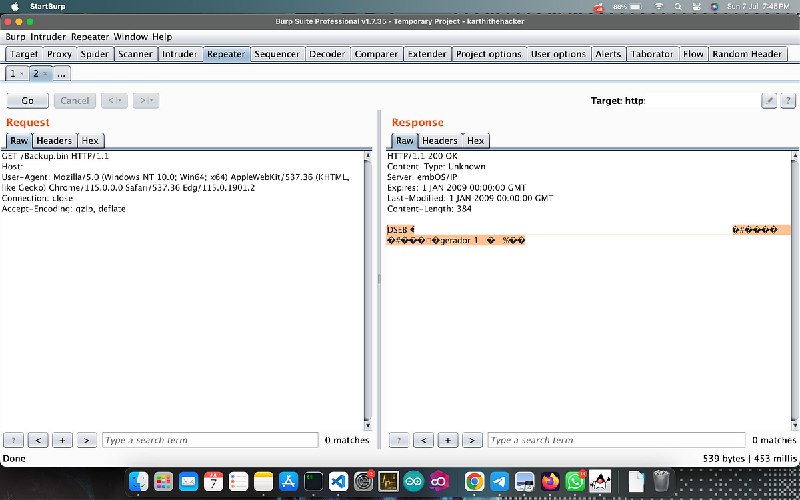Open the Taborator tab
800x500 pixels.
pos(652,54)
